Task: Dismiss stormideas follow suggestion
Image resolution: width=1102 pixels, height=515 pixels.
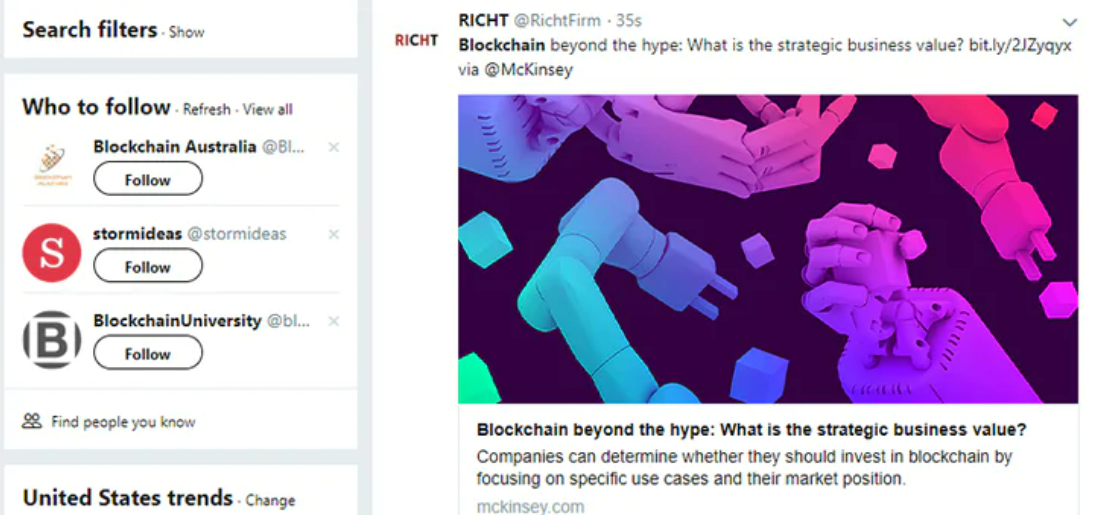Action: (334, 234)
